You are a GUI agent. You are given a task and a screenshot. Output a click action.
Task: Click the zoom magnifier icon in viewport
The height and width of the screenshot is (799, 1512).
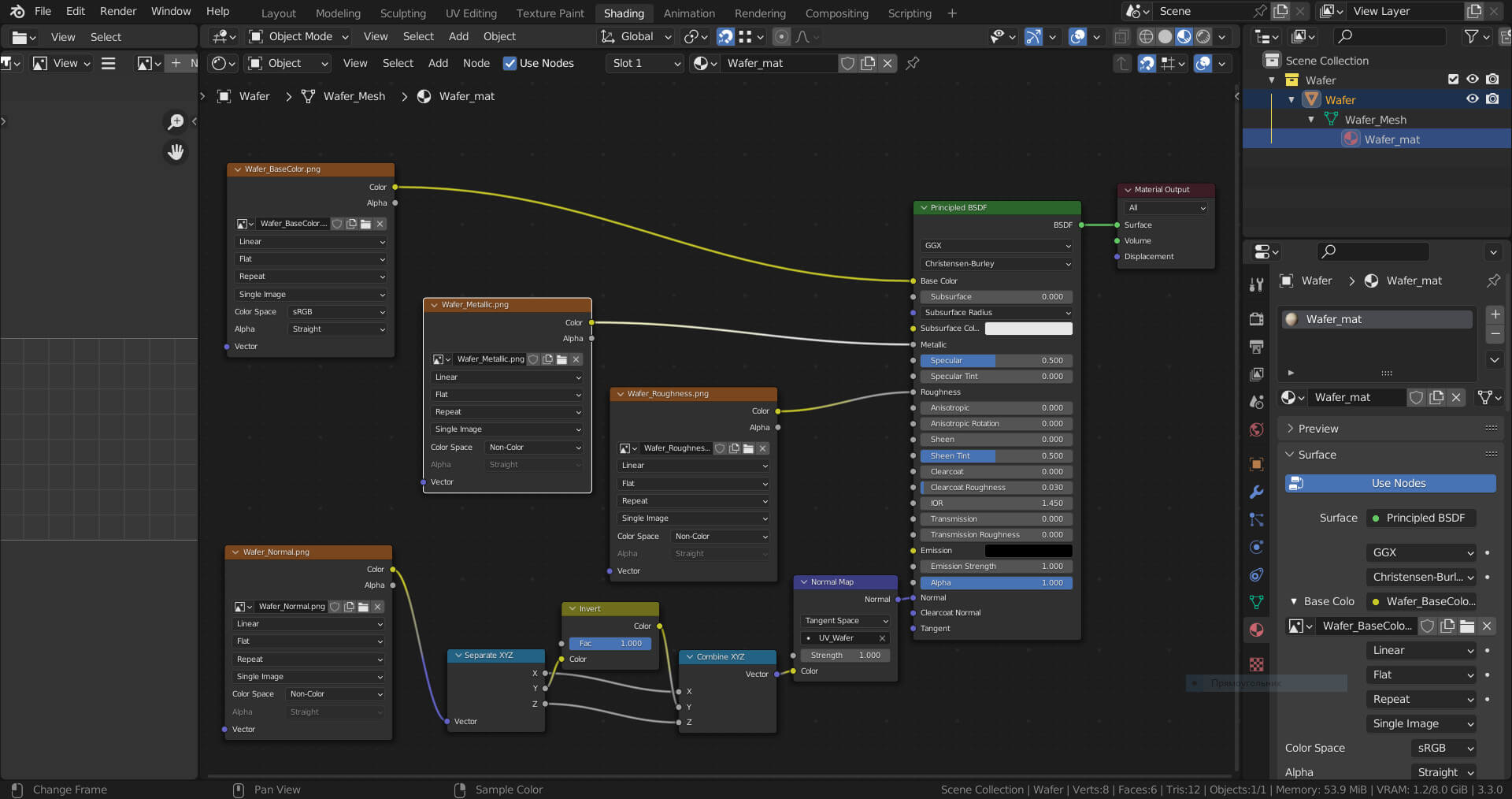click(x=176, y=121)
